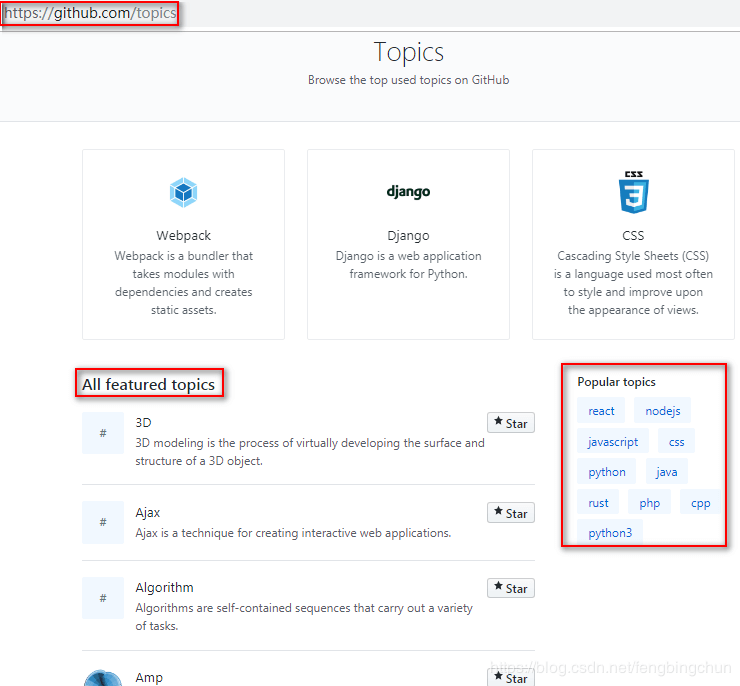Viewport: 740px width, 686px height.
Task: Open the rust popular topic tag
Action: pyautogui.click(x=598, y=502)
